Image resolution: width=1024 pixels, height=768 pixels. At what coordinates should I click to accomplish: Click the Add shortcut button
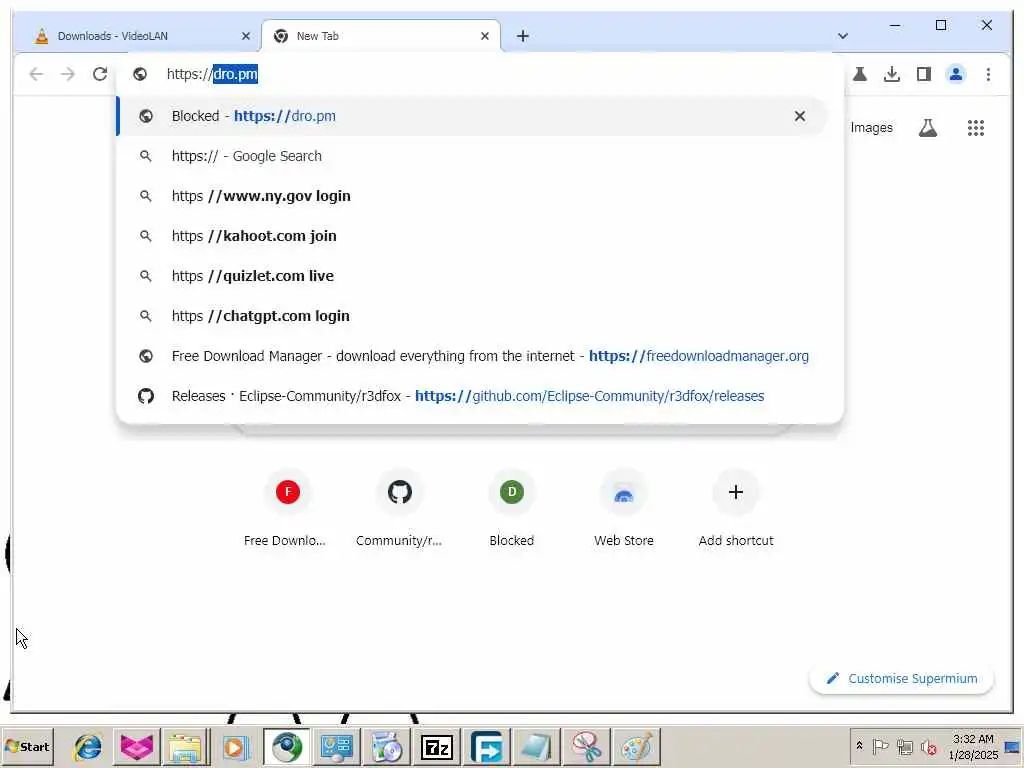coord(736,509)
